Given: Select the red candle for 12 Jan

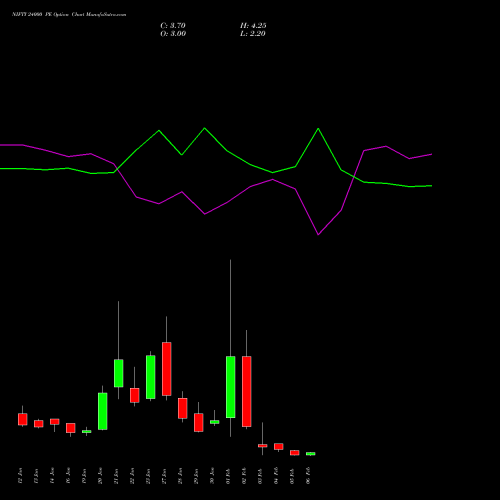Looking at the screenshot, I should [23, 419].
